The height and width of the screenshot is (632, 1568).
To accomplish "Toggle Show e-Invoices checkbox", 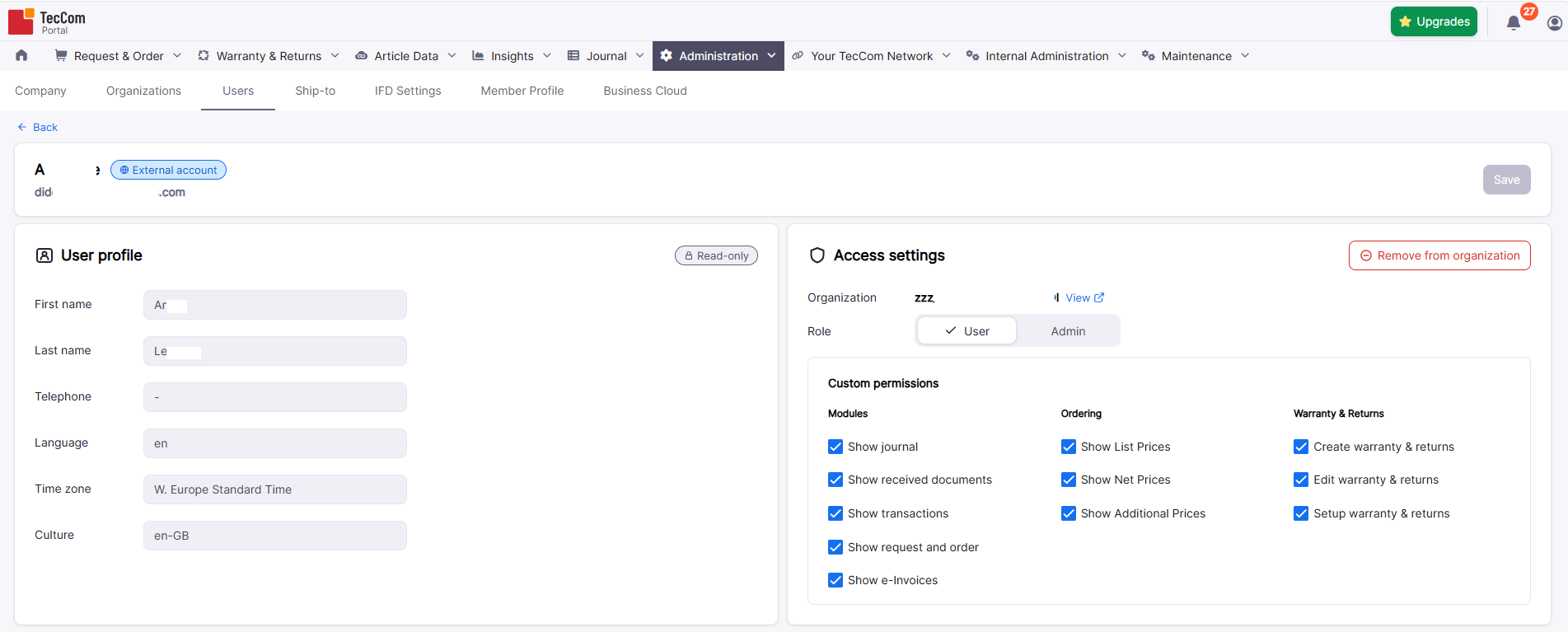I will [x=835, y=580].
